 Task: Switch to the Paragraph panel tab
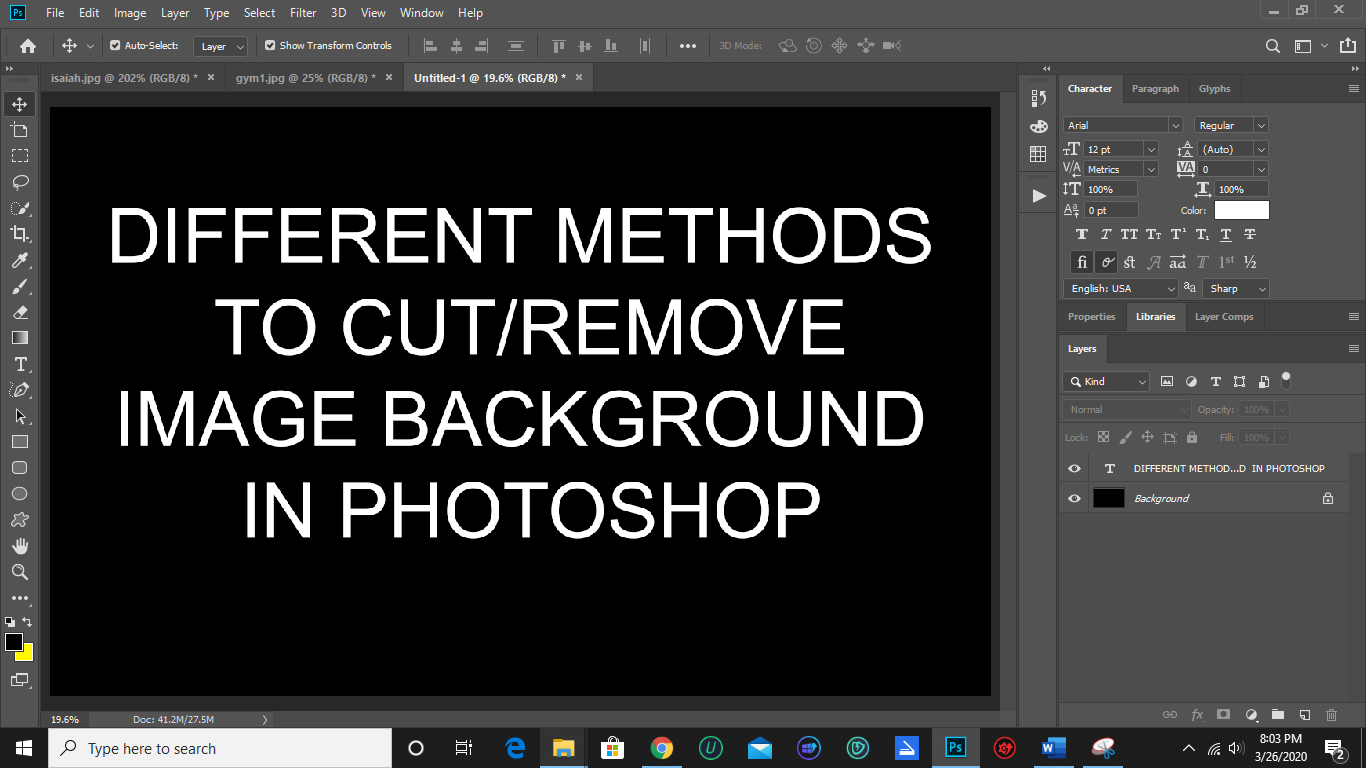point(1155,88)
